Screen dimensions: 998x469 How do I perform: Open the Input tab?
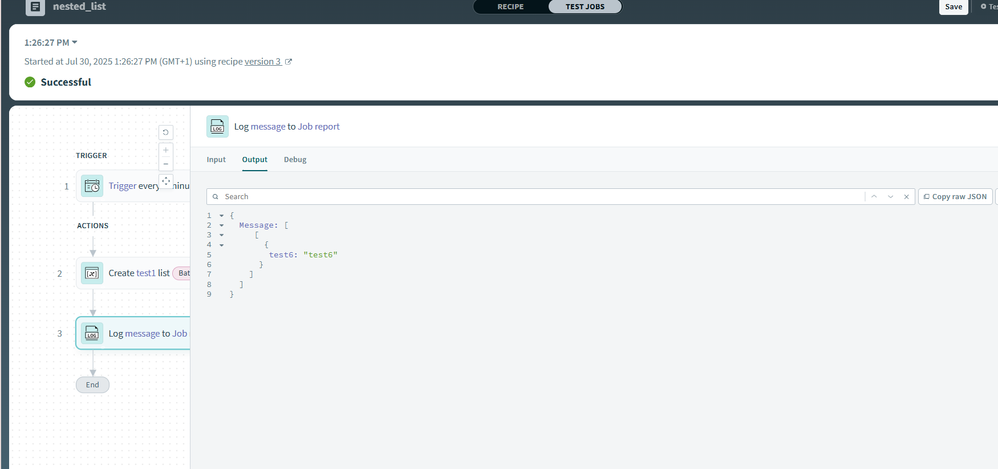pos(216,160)
